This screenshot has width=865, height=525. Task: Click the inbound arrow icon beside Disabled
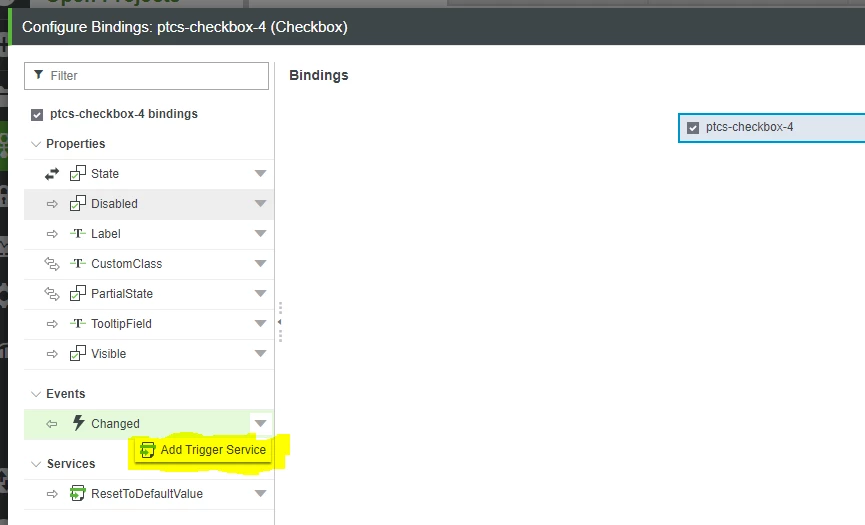pyautogui.click(x=52, y=204)
